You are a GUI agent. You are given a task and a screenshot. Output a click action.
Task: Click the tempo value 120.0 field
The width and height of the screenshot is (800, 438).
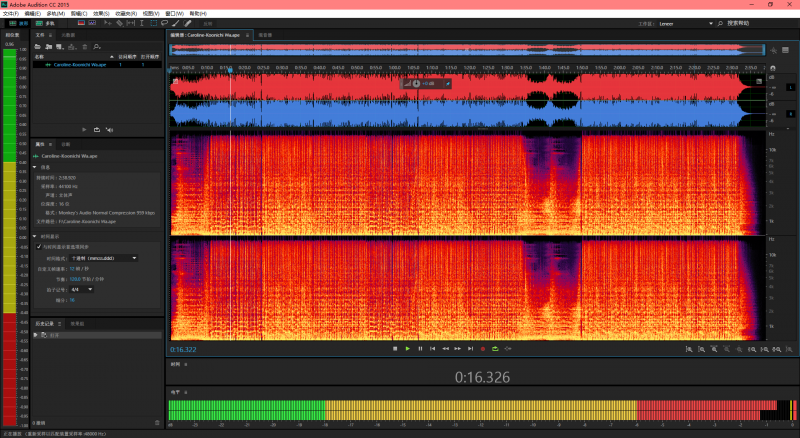click(x=74, y=279)
